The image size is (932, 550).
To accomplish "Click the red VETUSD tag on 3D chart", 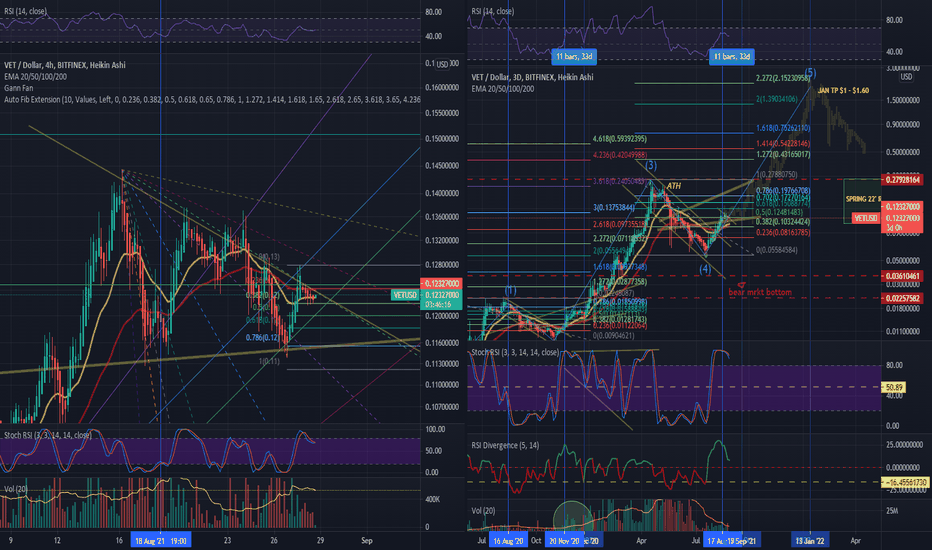I will click(x=864, y=218).
